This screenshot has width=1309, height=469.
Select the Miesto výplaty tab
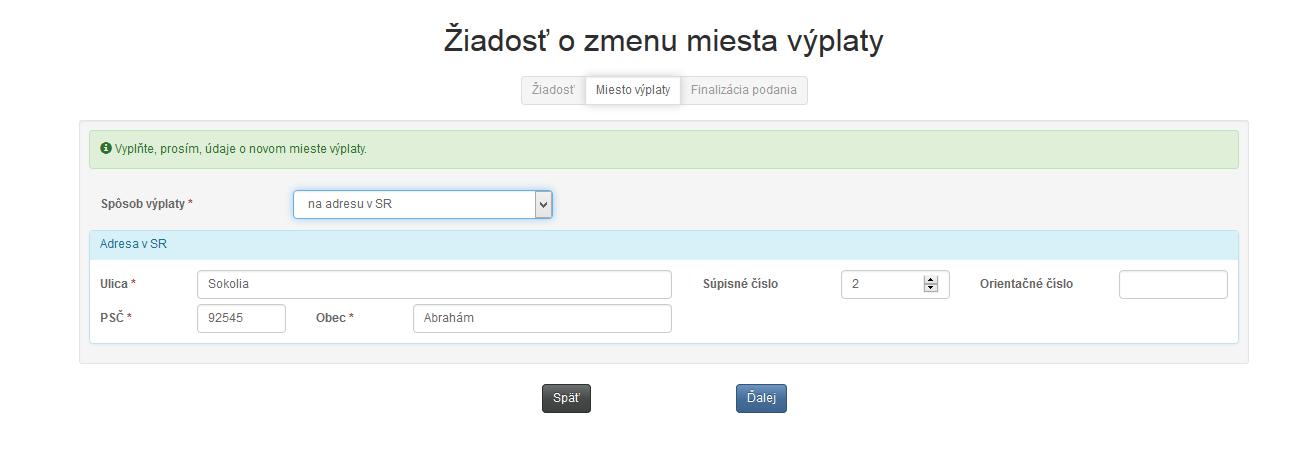633,90
